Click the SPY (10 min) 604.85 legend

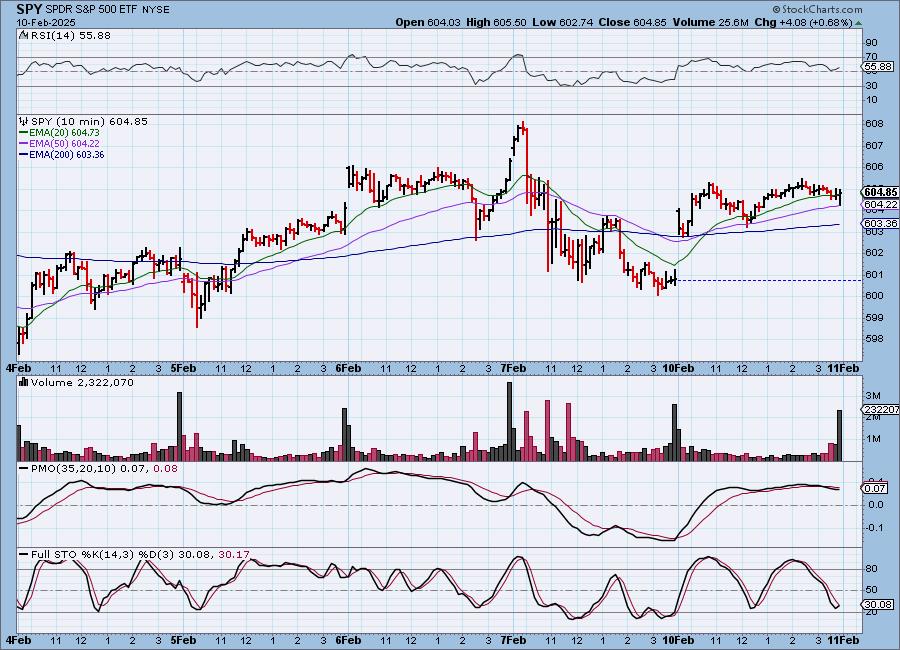89,121
